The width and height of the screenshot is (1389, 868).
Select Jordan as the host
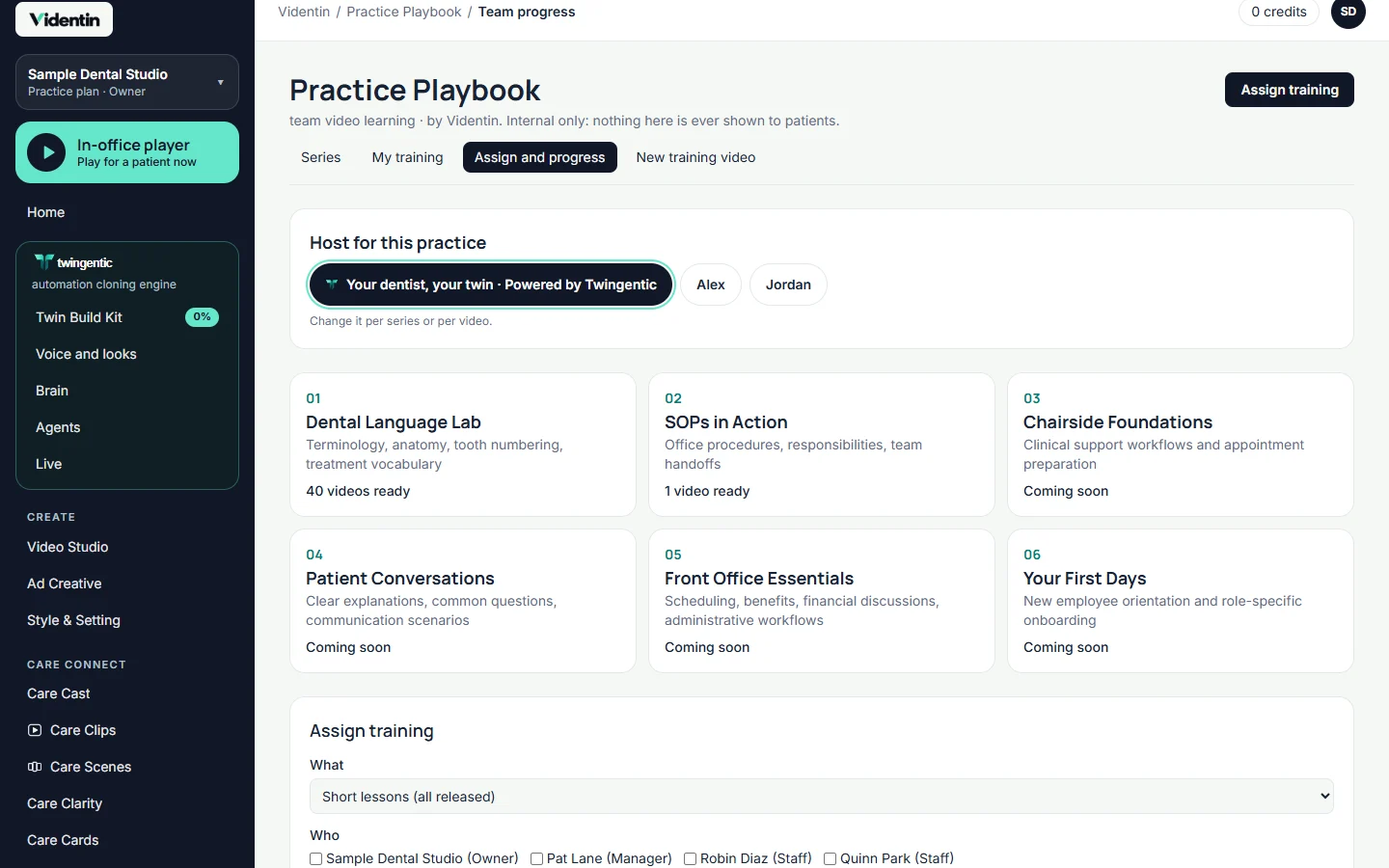[788, 285]
